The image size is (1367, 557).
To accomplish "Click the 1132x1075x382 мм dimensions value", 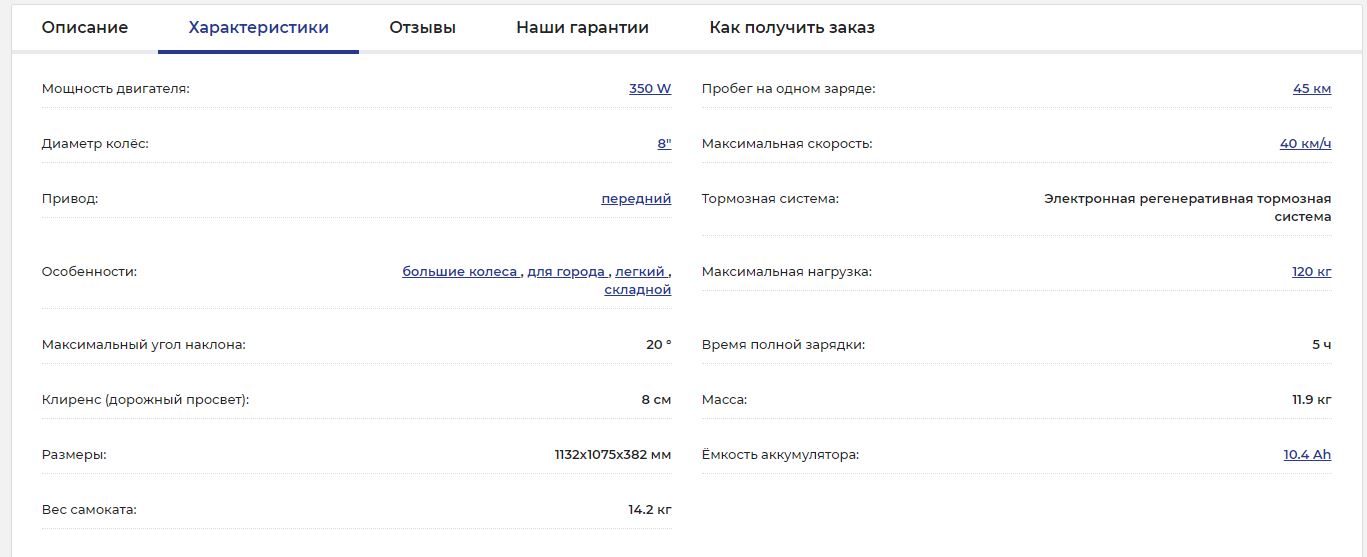I will coord(613,454).
